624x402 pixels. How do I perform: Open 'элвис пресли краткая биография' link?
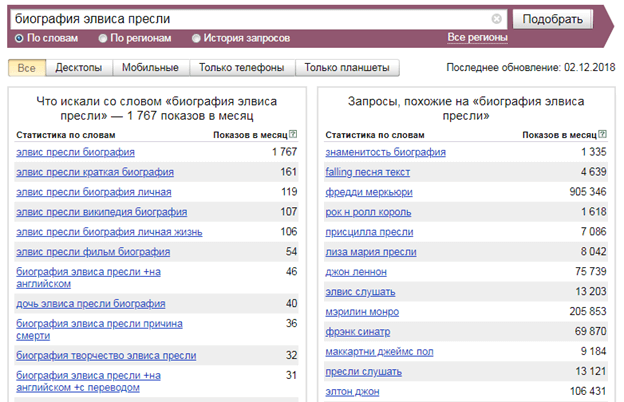coord(95,172)
